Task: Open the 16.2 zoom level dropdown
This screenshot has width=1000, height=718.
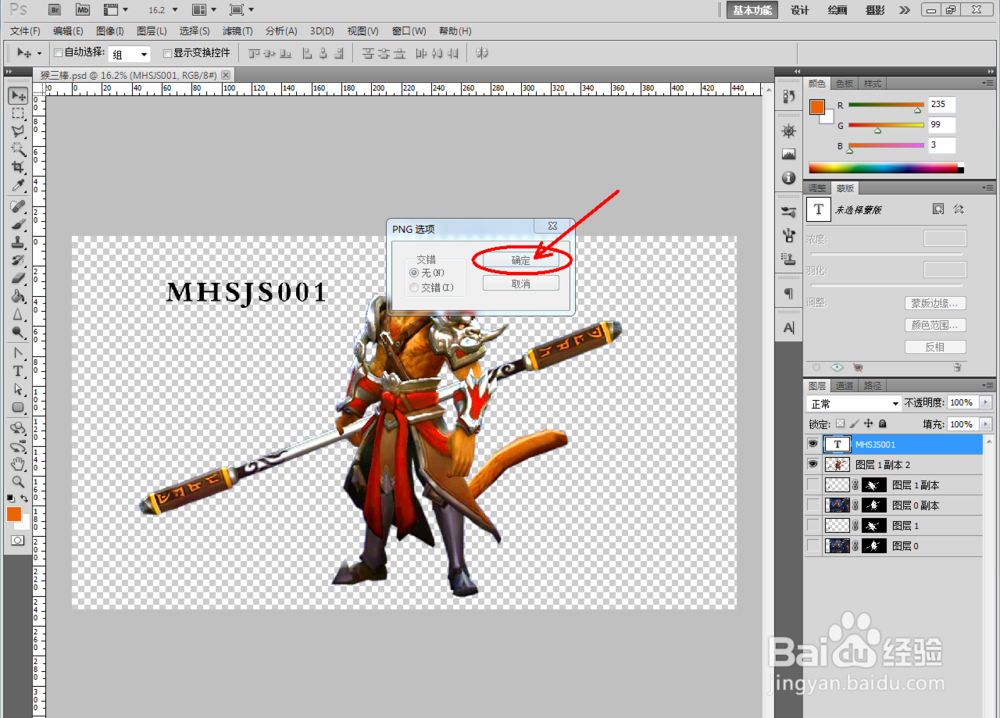Action: (x=175, y=10)
